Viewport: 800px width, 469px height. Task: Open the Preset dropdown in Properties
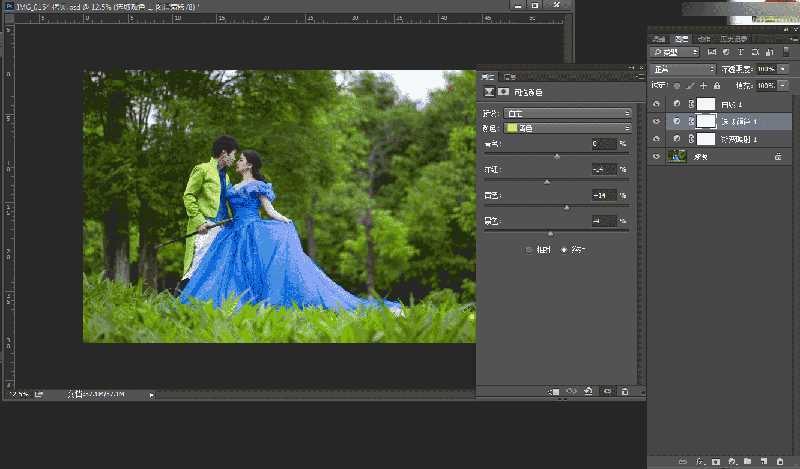(x=567, y=114)
